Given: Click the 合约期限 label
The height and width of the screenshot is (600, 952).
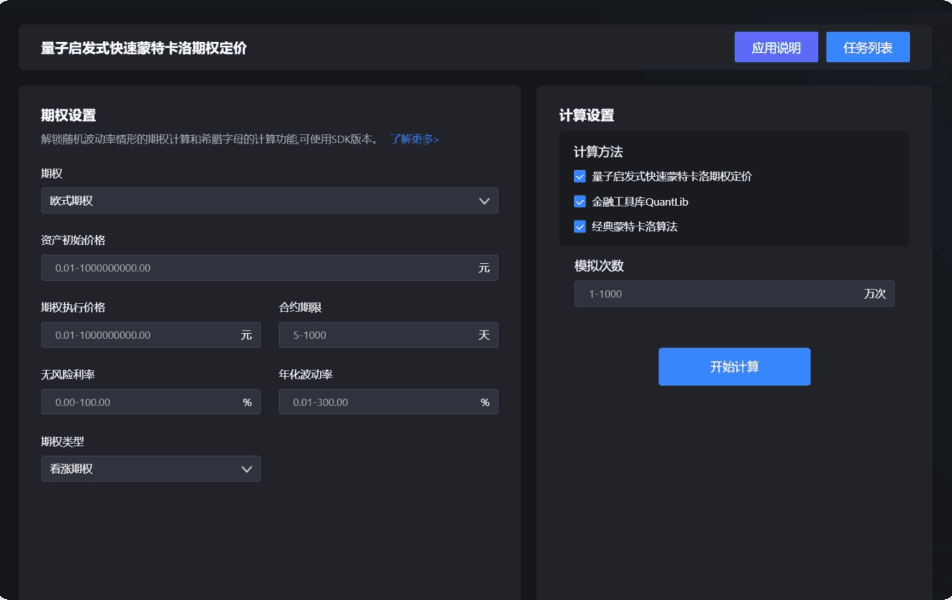Looking at the screenshot, I should (300, 307).
